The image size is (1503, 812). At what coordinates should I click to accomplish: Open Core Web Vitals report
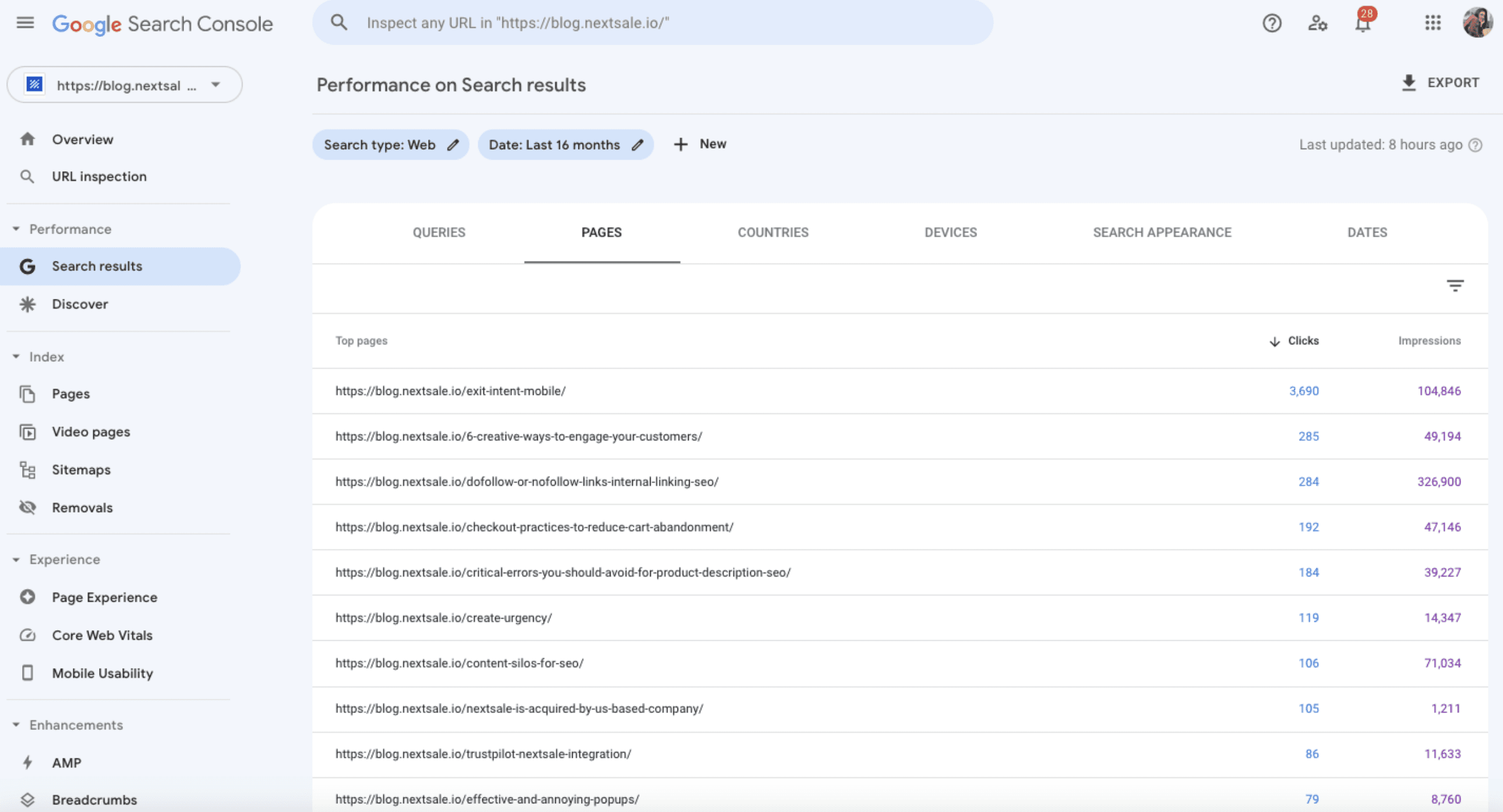(102, 635)
